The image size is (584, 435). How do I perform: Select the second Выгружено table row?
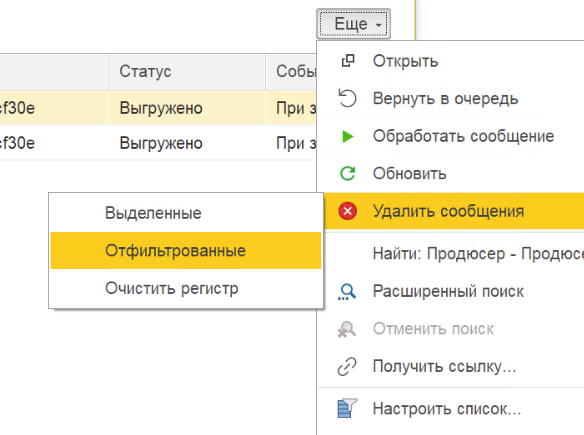coord(158,143)
